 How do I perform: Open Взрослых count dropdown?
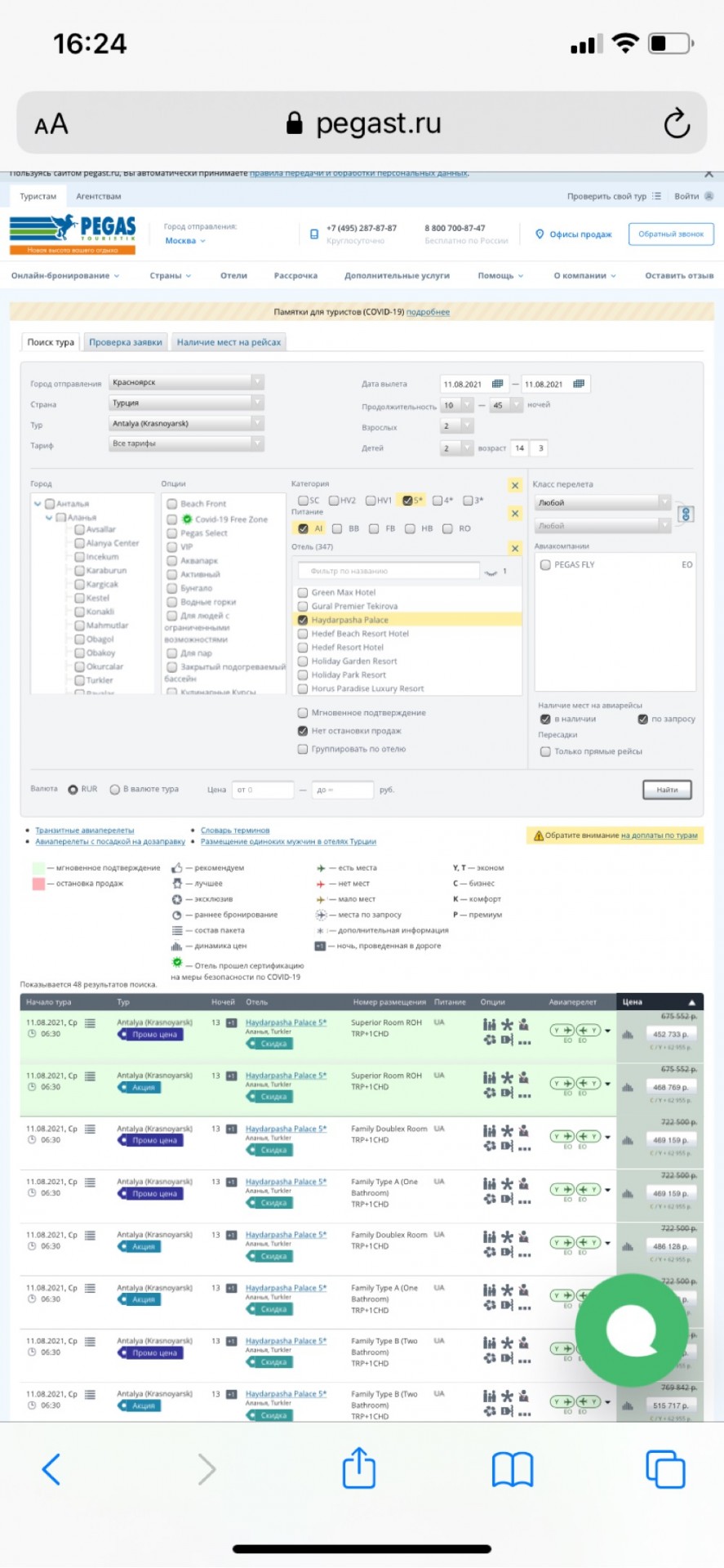[x=456, y=426]
